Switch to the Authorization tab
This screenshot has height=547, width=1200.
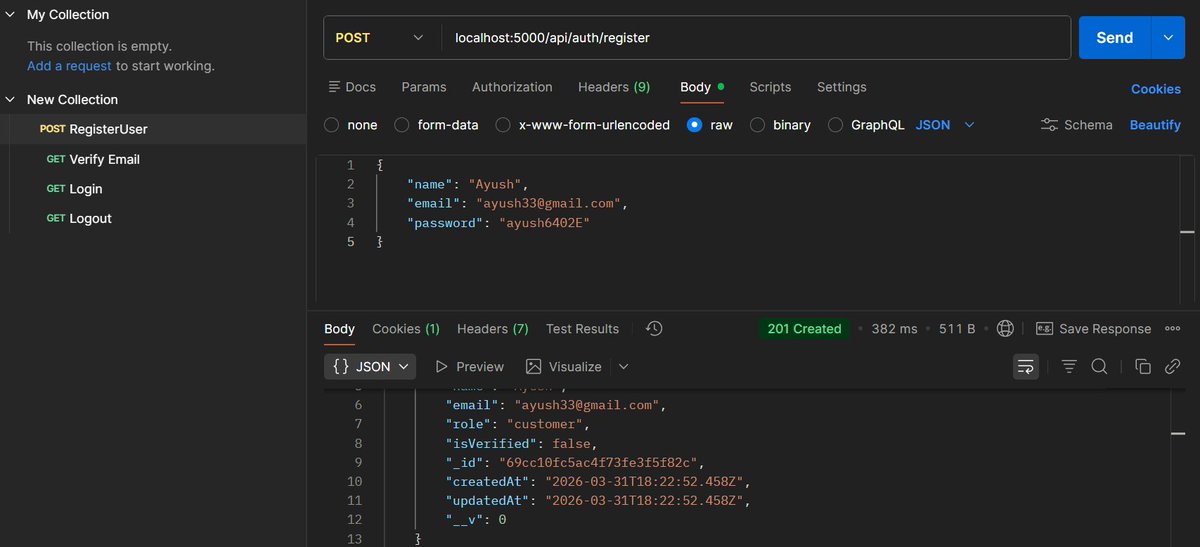(x=512, y=87)
